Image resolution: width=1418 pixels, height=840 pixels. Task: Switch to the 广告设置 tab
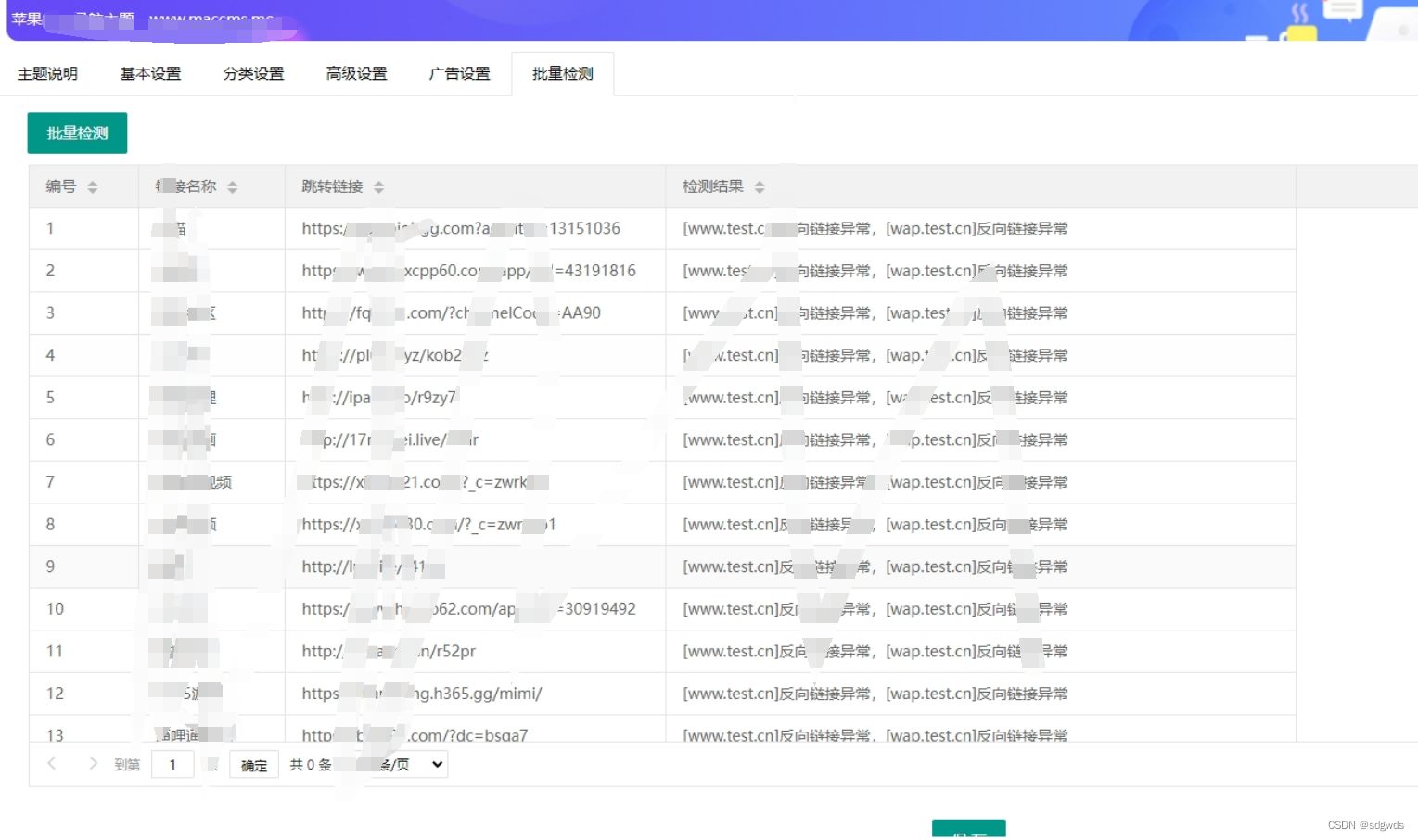(459, 73)
